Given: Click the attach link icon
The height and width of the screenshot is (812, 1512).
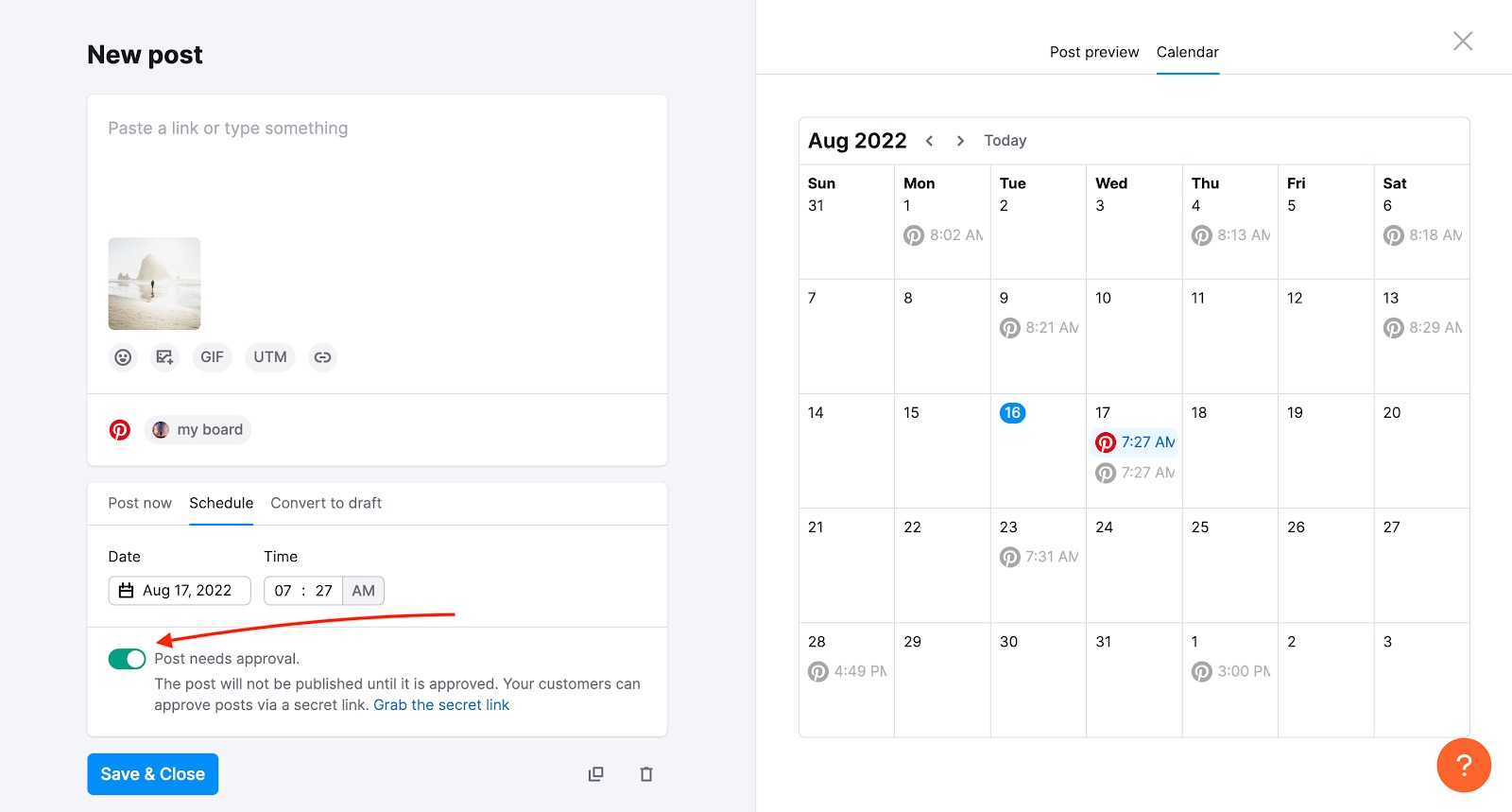Looking at the screenshot, I should point(322,356).
